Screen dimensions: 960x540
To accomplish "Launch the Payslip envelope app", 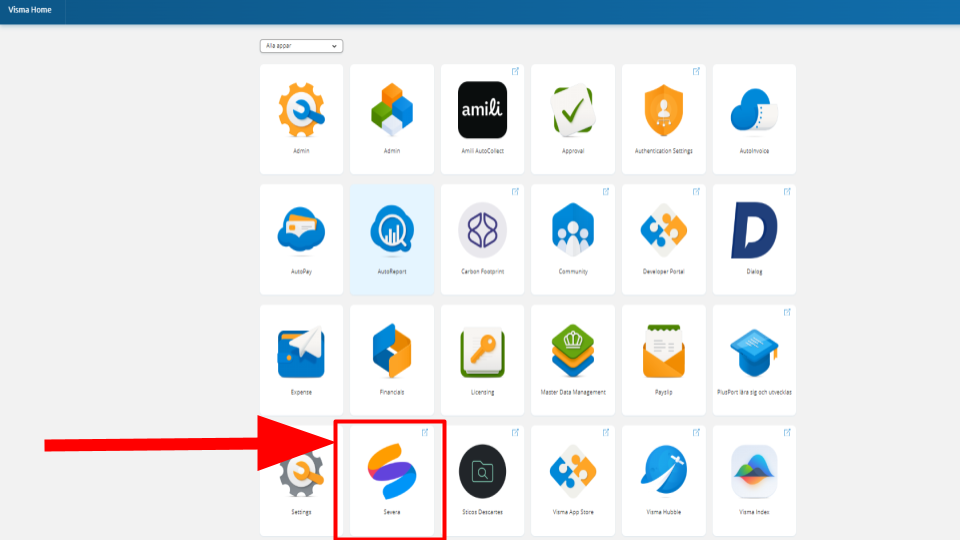I will pyautogui.click(x=664, y=360).
